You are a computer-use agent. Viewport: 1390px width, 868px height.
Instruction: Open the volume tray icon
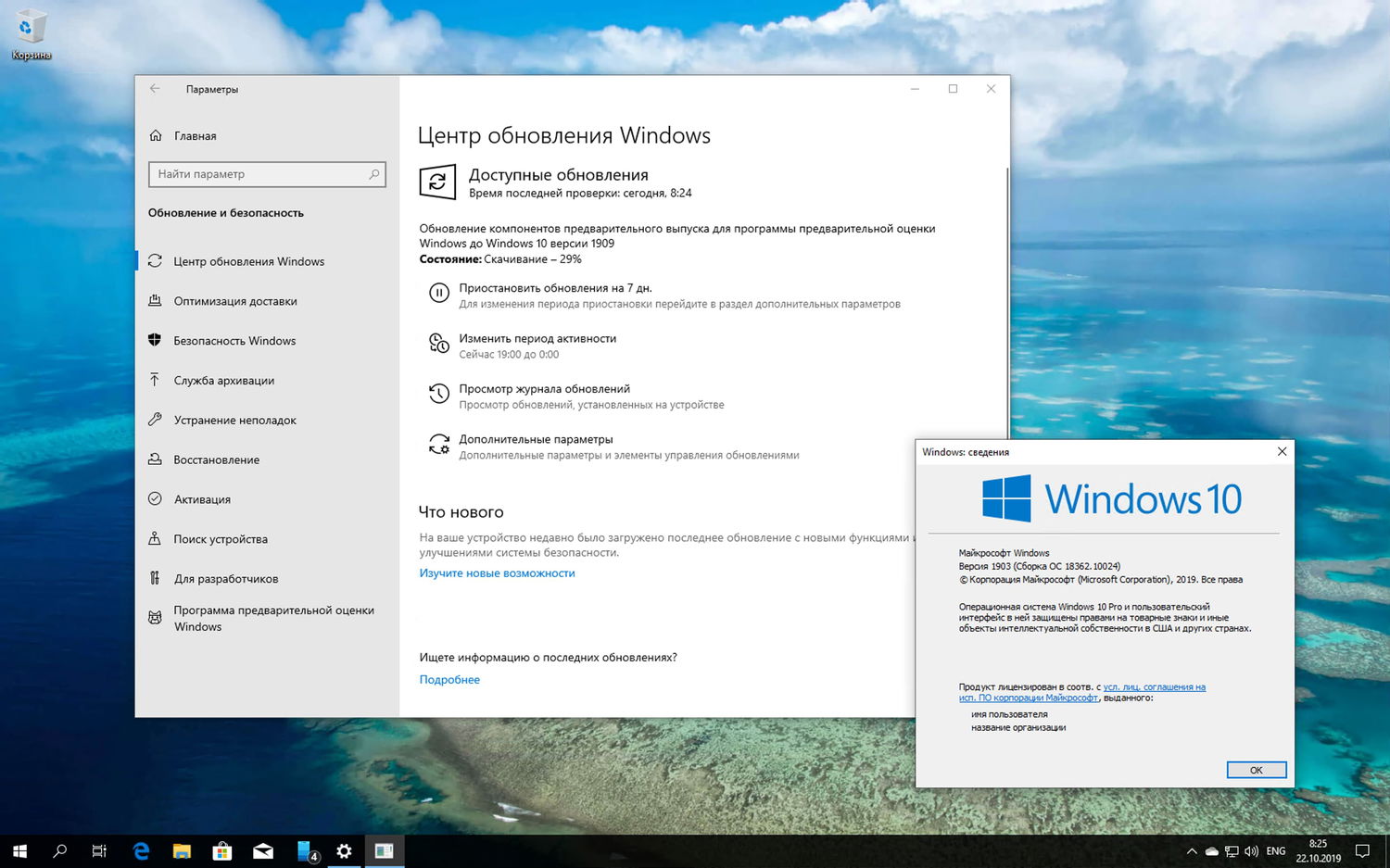click(1251, 851)
